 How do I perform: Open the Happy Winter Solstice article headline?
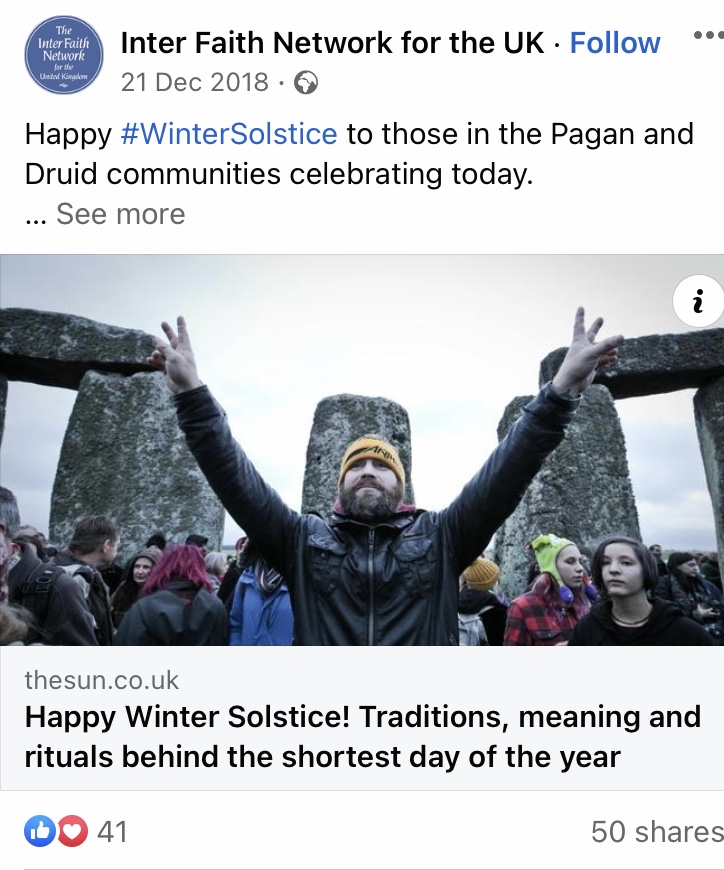[x=362, y=736]
